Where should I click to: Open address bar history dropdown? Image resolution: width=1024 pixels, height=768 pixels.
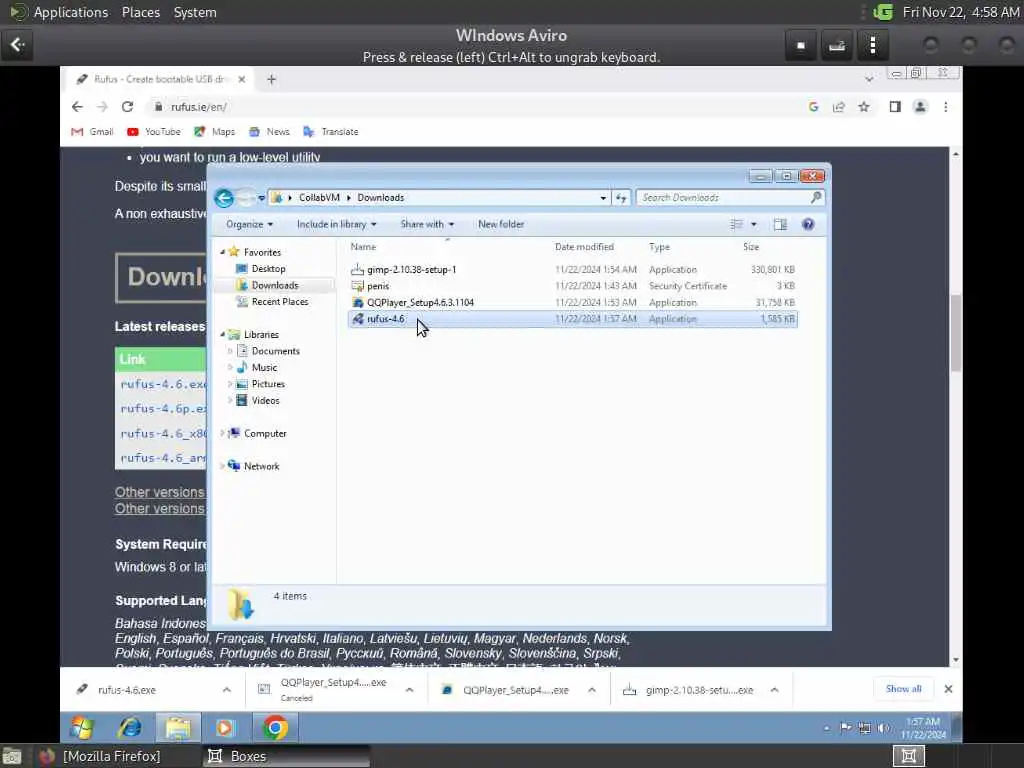[603, 198]
